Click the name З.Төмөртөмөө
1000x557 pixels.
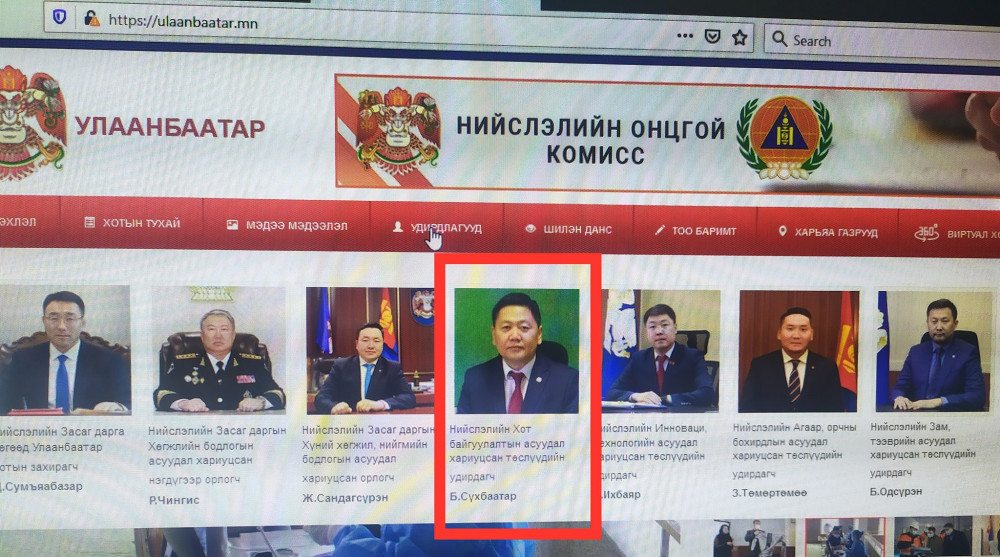tap(770, 493)
